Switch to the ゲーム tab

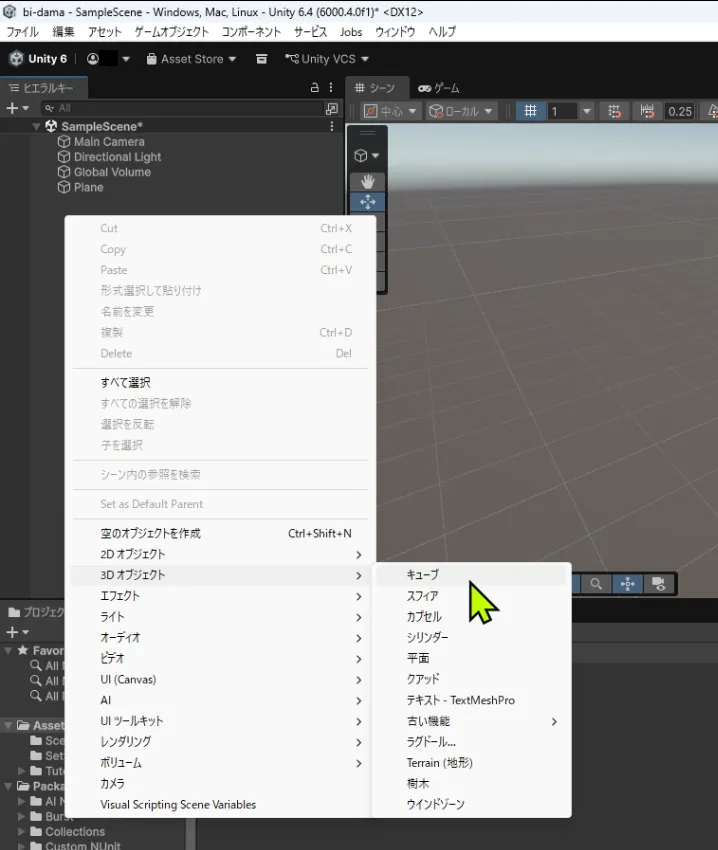[439, 88]
